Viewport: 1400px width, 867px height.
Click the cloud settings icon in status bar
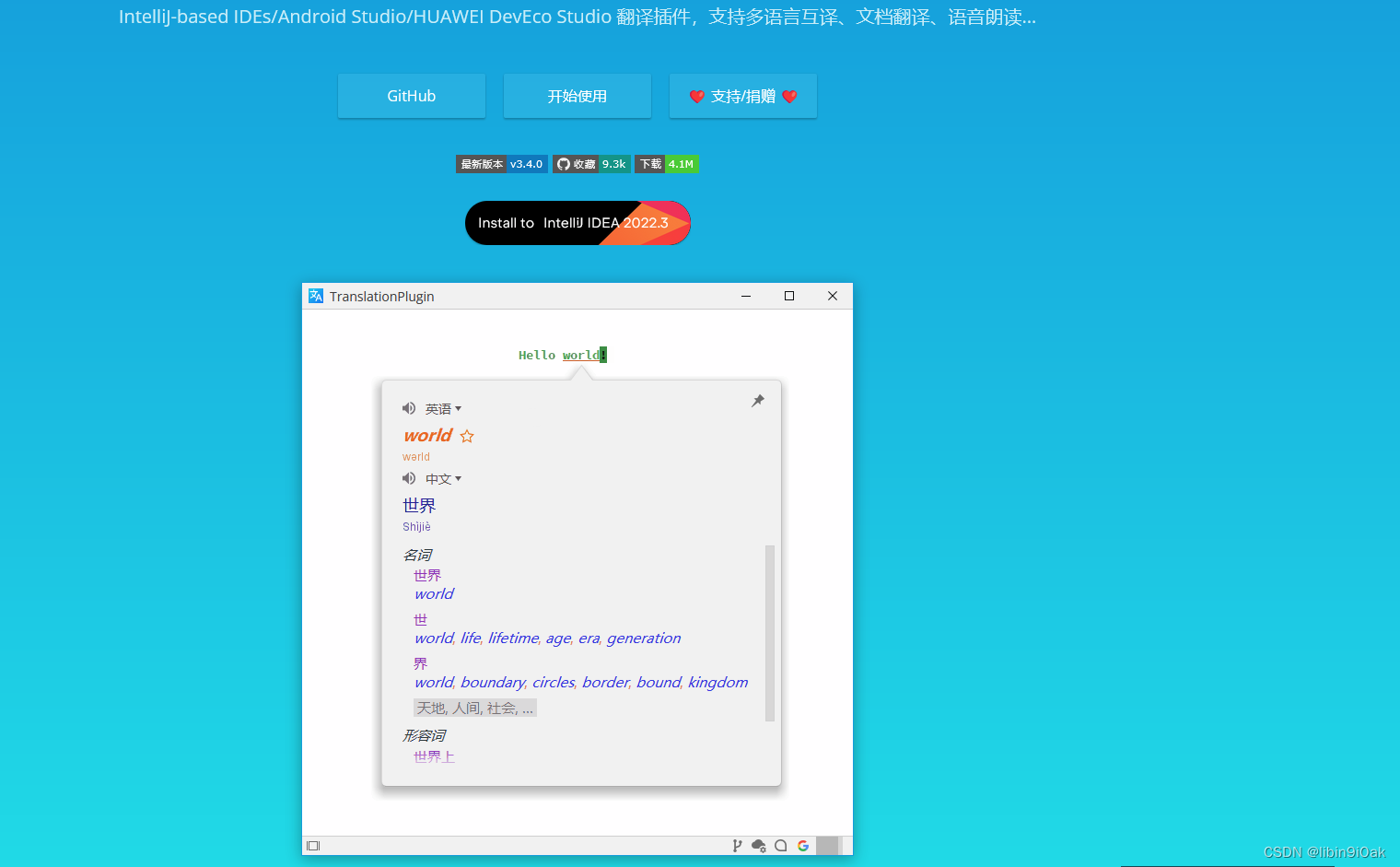tap(759, 846)
